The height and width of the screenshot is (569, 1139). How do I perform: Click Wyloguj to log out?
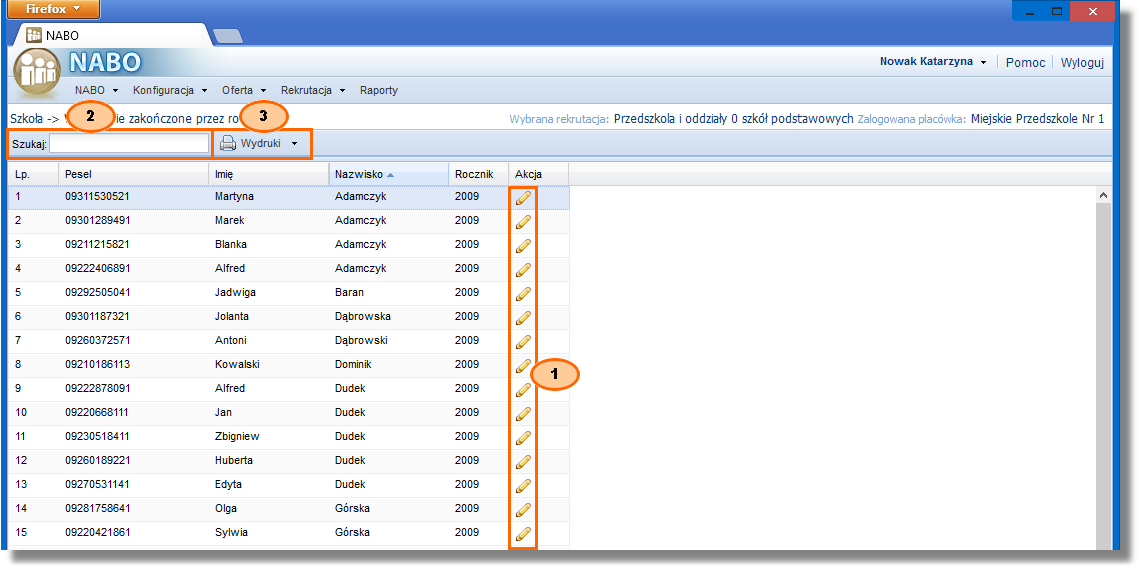(1081, 62)
